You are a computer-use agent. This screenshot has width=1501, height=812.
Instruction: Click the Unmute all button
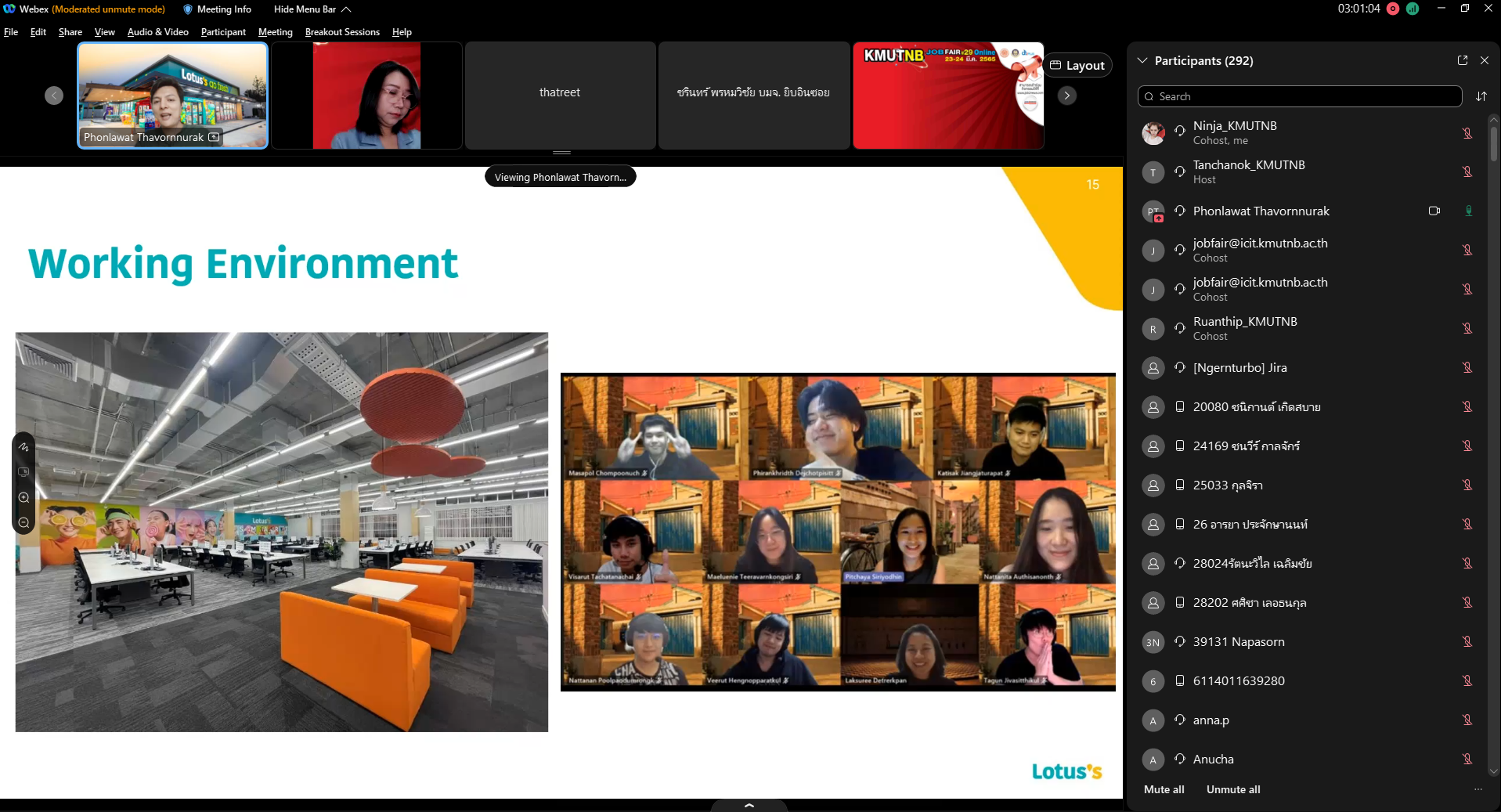[x=1233, y=789]
